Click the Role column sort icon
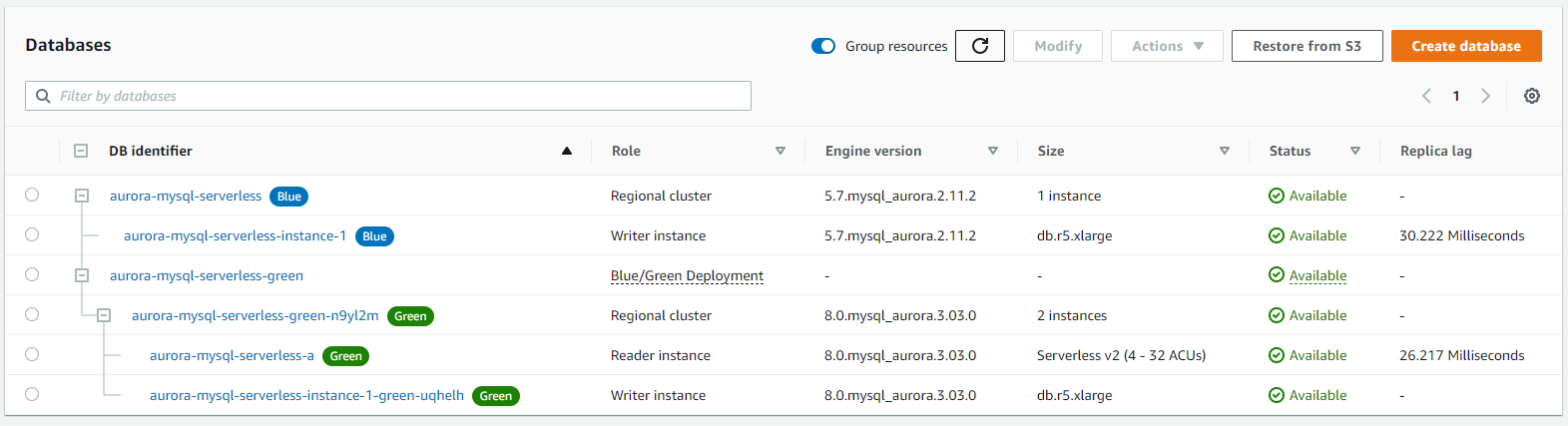The height and width of the screenshot is (426, 1568). tap(781, 151)
